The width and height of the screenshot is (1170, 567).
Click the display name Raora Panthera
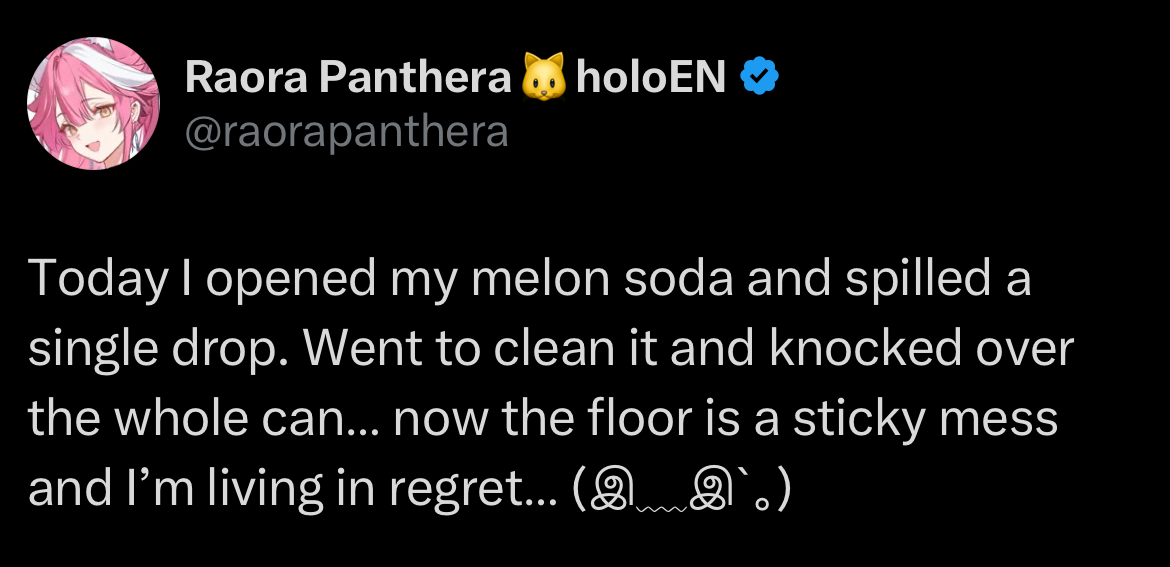[348, 77]
